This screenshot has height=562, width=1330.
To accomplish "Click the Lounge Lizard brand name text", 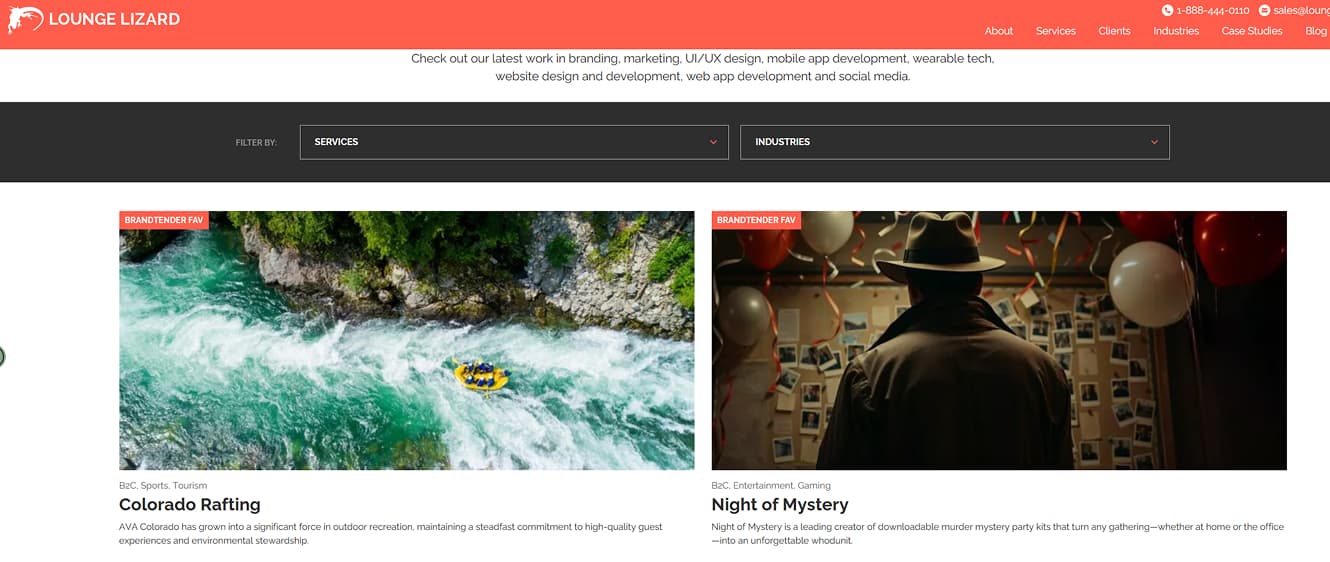I will click(114, 19).
